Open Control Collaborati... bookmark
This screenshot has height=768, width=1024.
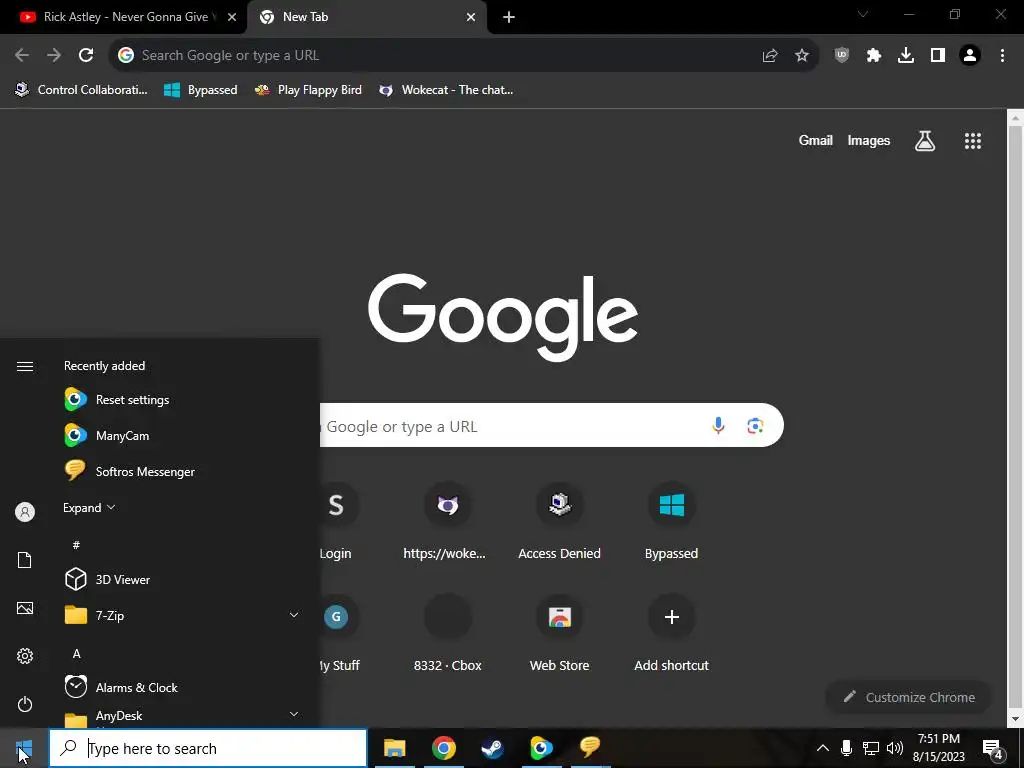pyautogui.click(x=82, y=90)
